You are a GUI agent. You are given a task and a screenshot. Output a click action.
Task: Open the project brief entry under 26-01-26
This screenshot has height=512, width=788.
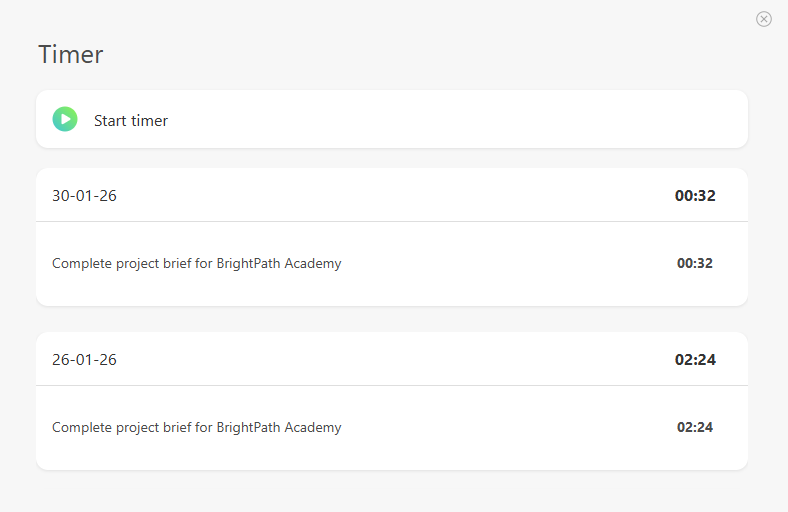click(196, 428)
